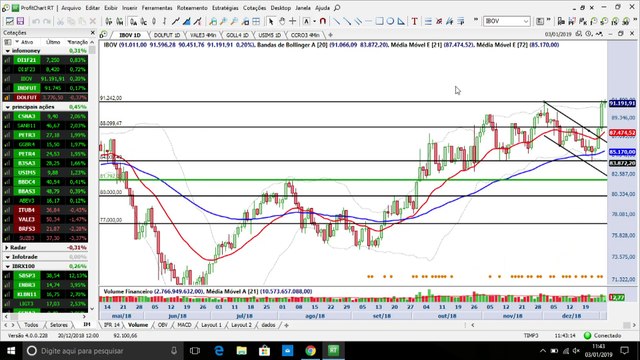Expand the Radar group
This screenshot has width=640, height=360.
[x=7, y=248]
